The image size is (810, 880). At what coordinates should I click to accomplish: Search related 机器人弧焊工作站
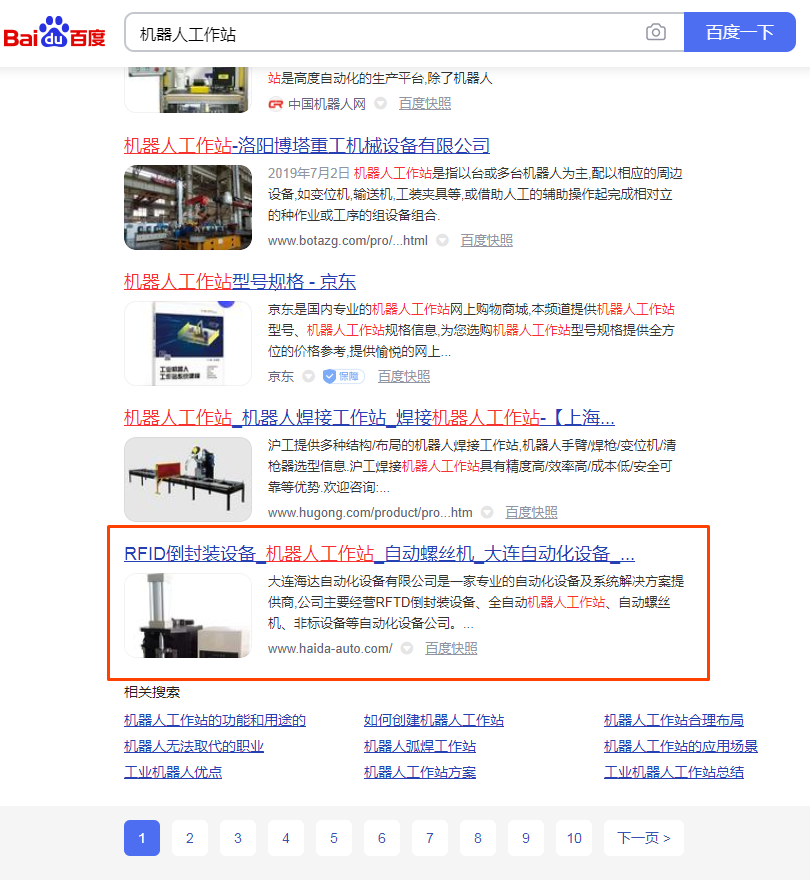(x=420, y=746)
